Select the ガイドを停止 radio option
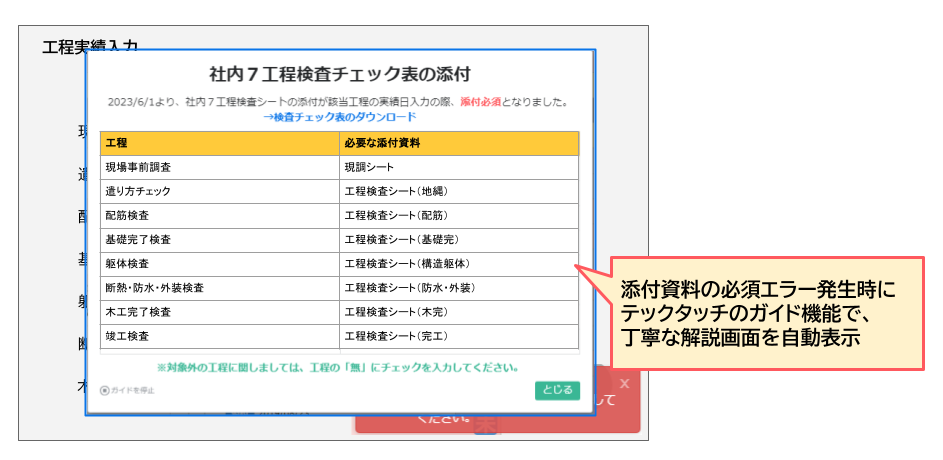The width and height of the screenshot is (943, 460). 104,390
